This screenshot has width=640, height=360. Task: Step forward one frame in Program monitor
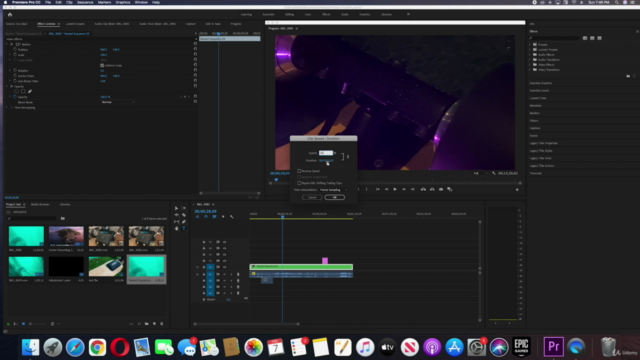404,189
